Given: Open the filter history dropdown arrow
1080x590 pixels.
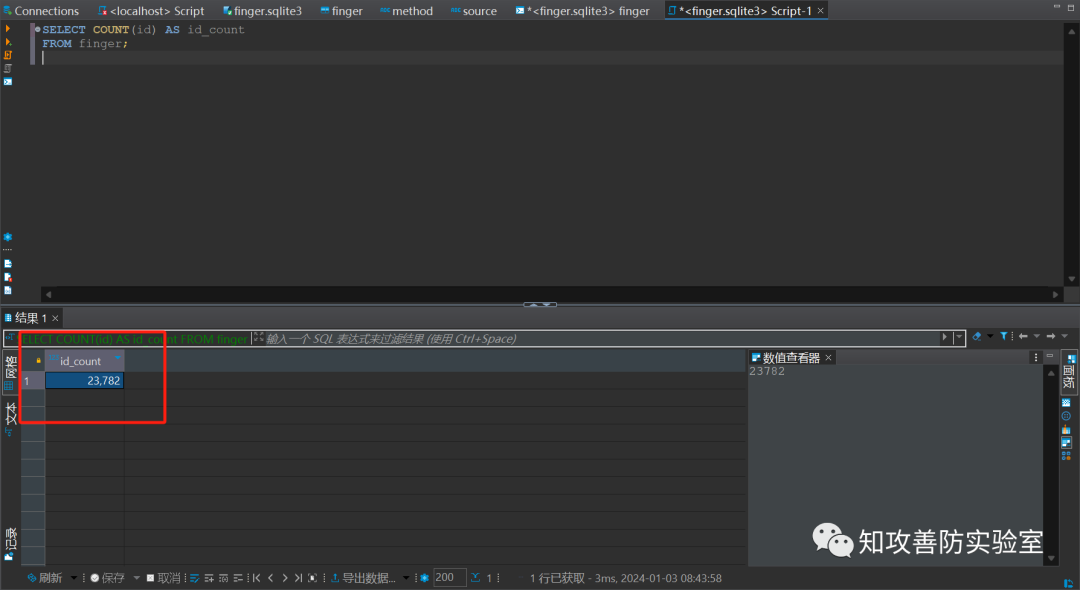Looking at the screenshot, I should (958, 337).
